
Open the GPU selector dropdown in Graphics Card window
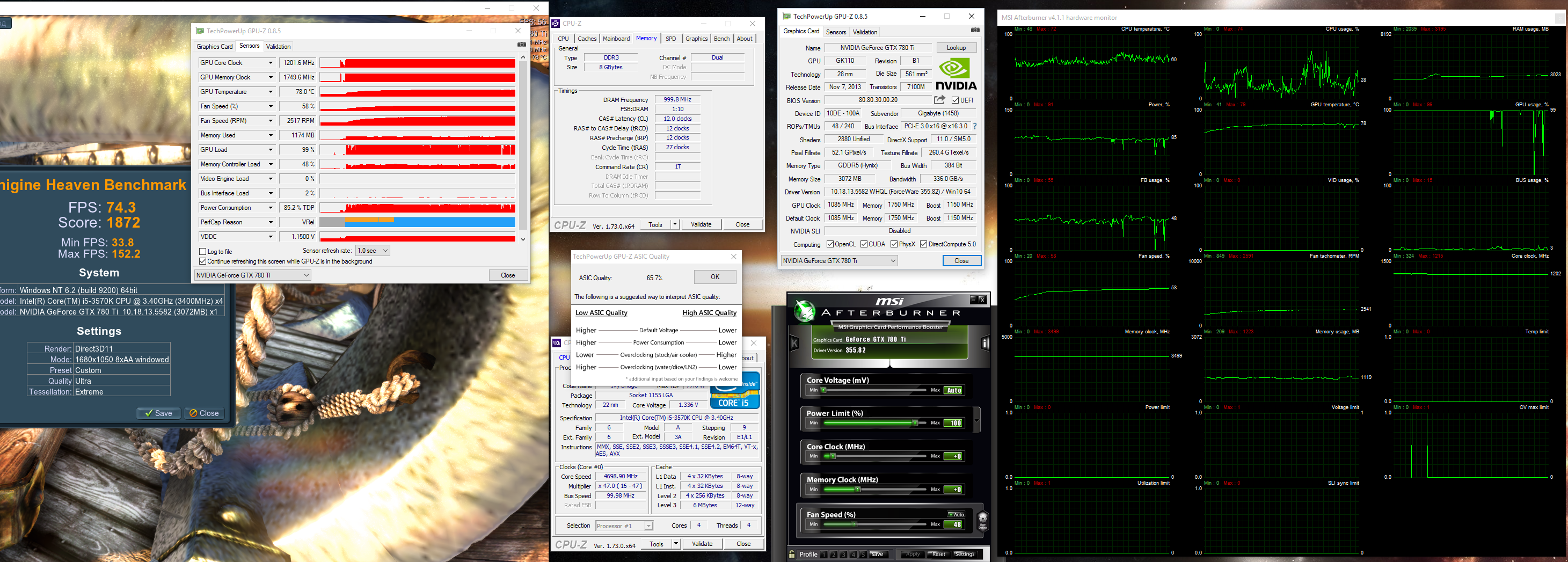tap(840, 260)
